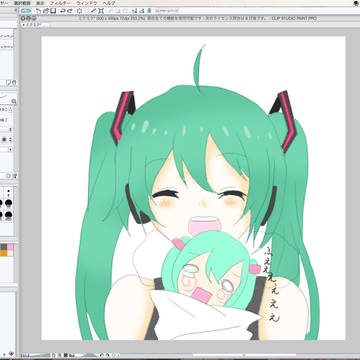Click the Miku illustration canvas

coord(193,188)
